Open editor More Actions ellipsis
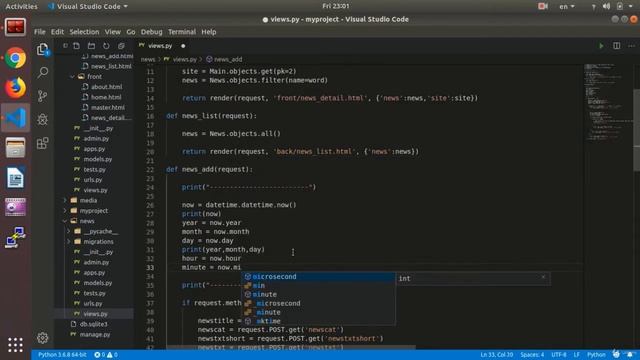 pos(631,46)
